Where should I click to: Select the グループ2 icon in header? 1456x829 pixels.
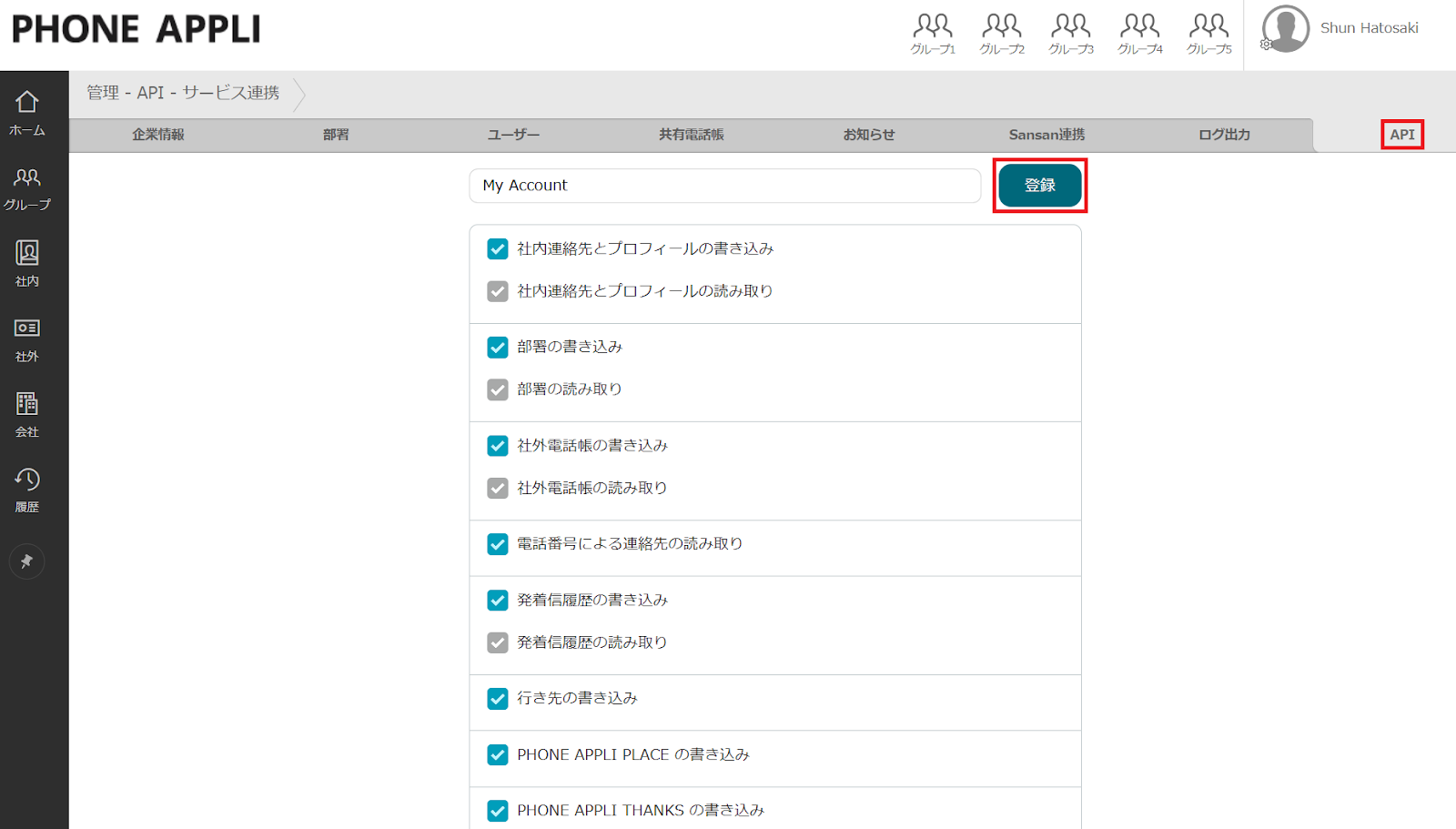click(1002, 34)
